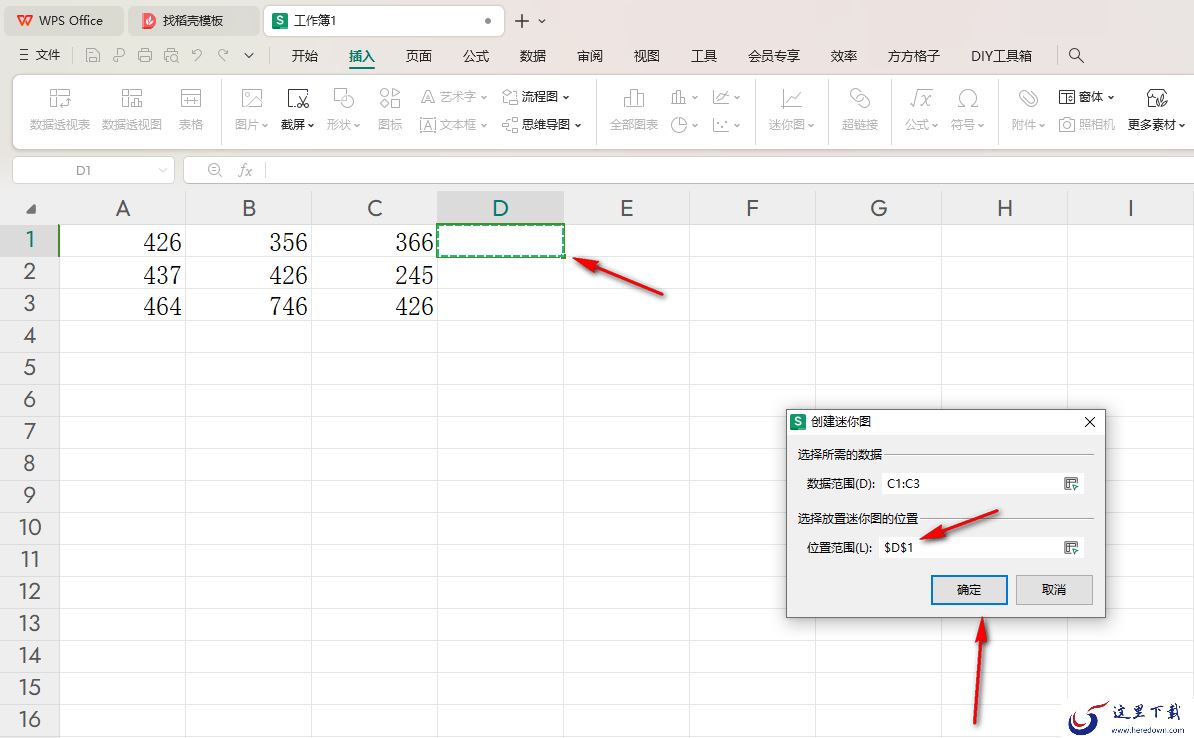Select column header E
Viewport: 1194px width, 738px height.
tap(627, 208)
